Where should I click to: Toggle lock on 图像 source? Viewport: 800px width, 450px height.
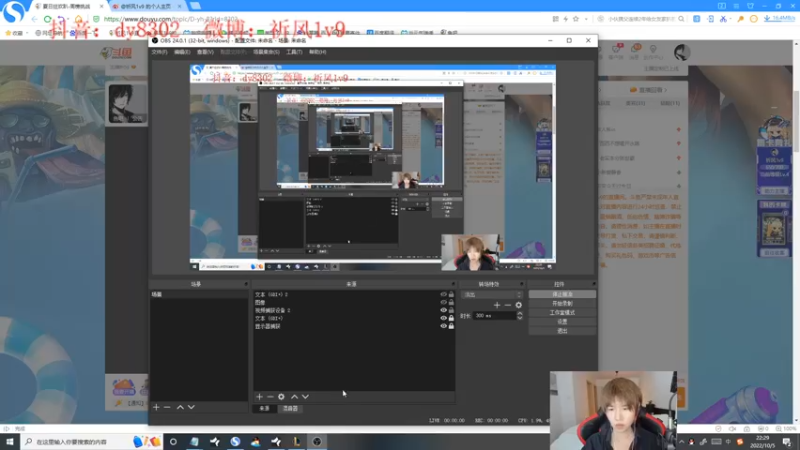tap(451, 303)
